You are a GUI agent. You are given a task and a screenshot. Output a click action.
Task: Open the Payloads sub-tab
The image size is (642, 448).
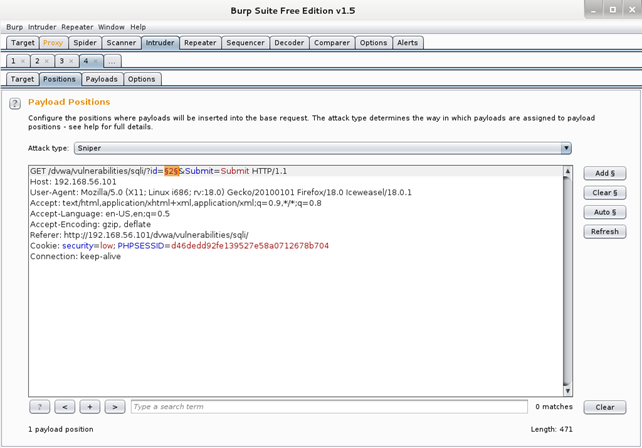(x=102, y=79)
